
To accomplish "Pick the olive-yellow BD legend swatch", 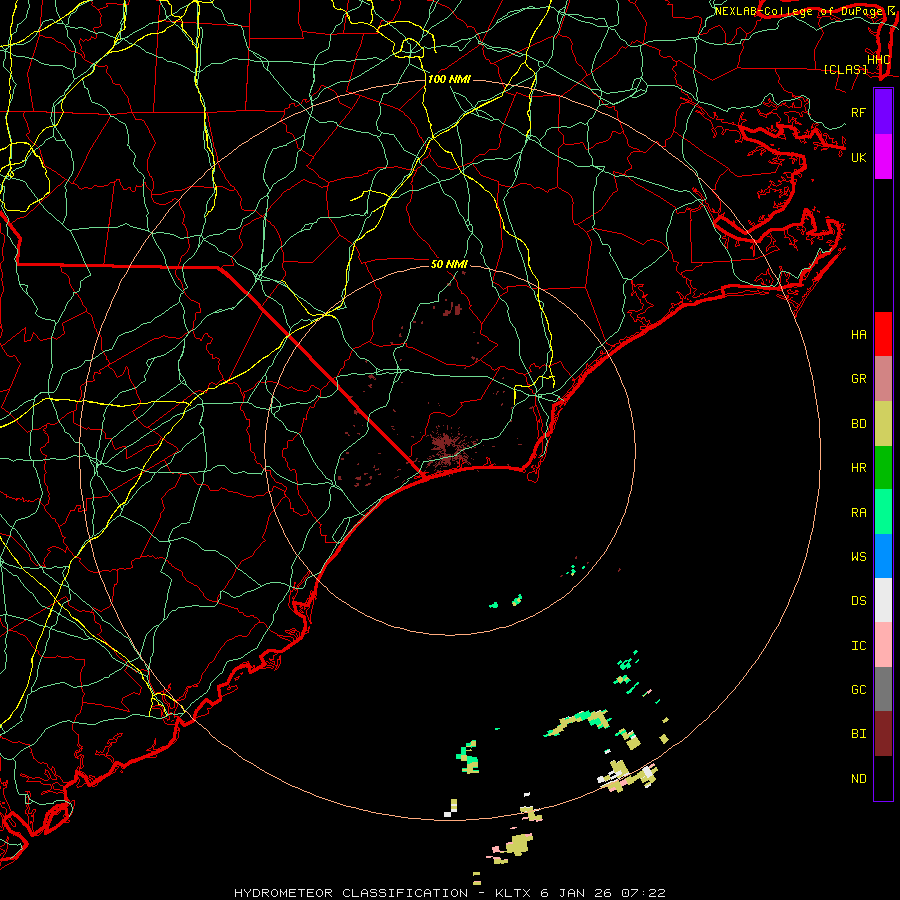I will click(883, 424).
